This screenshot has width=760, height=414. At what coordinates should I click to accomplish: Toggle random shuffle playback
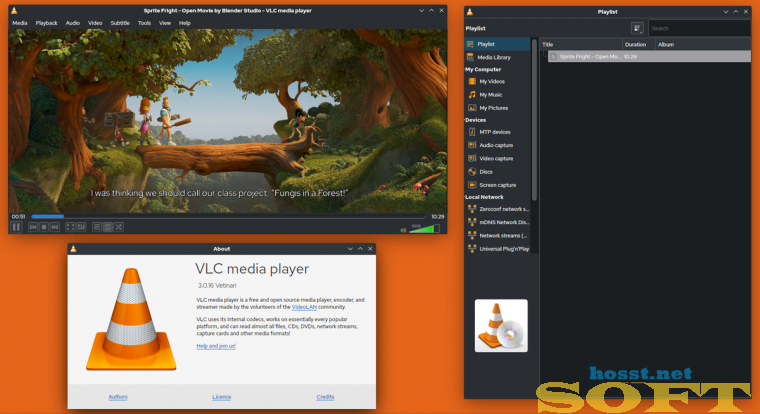point(119,227)
